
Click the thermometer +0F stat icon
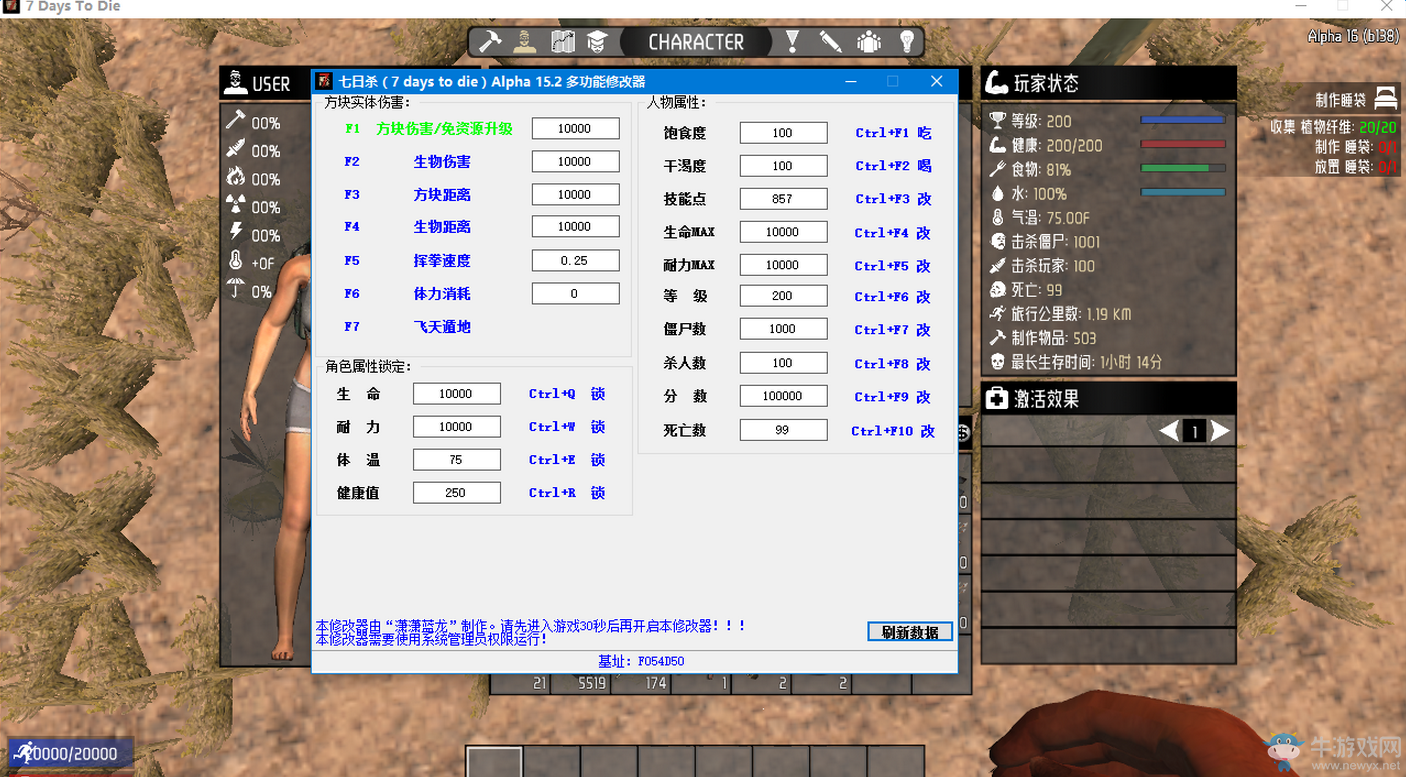[236, 261]
